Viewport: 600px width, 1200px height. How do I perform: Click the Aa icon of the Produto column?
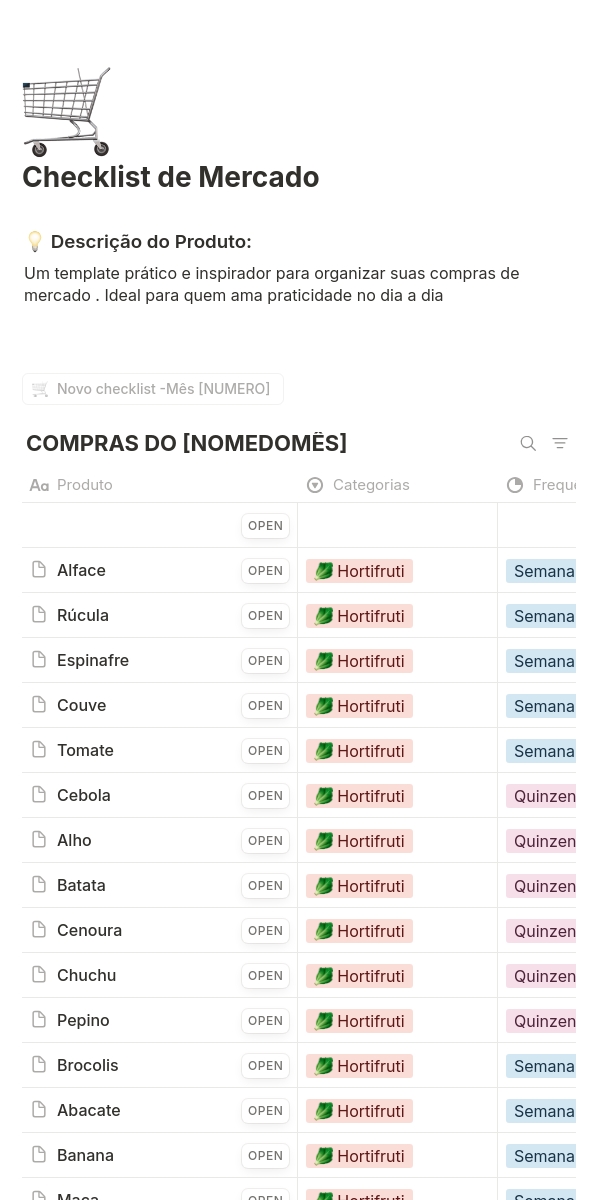pos(39,485)
